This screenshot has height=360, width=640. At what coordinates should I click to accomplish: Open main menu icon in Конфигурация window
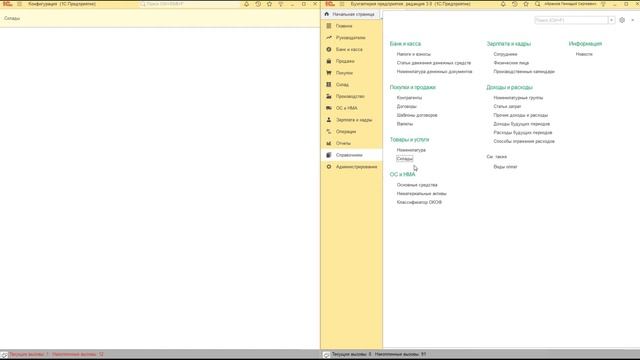click(x=19, y=4)
